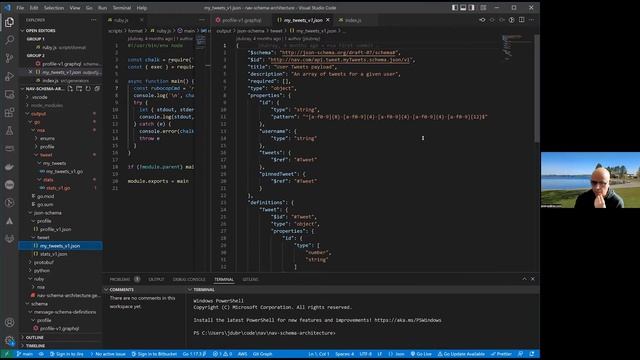Expand the Timeline section
The width and height of the screenshot is (640, 360).
(x=36, y=346)
